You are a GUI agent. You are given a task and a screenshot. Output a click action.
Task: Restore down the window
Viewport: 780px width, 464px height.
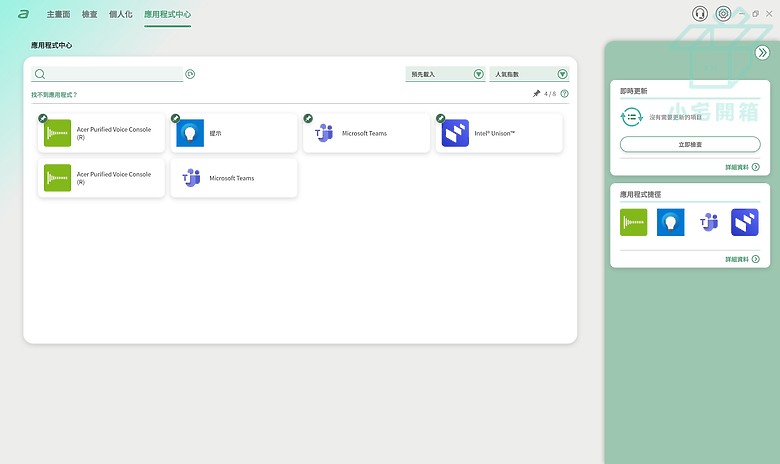pyautogui.click(x=756, y=14)
